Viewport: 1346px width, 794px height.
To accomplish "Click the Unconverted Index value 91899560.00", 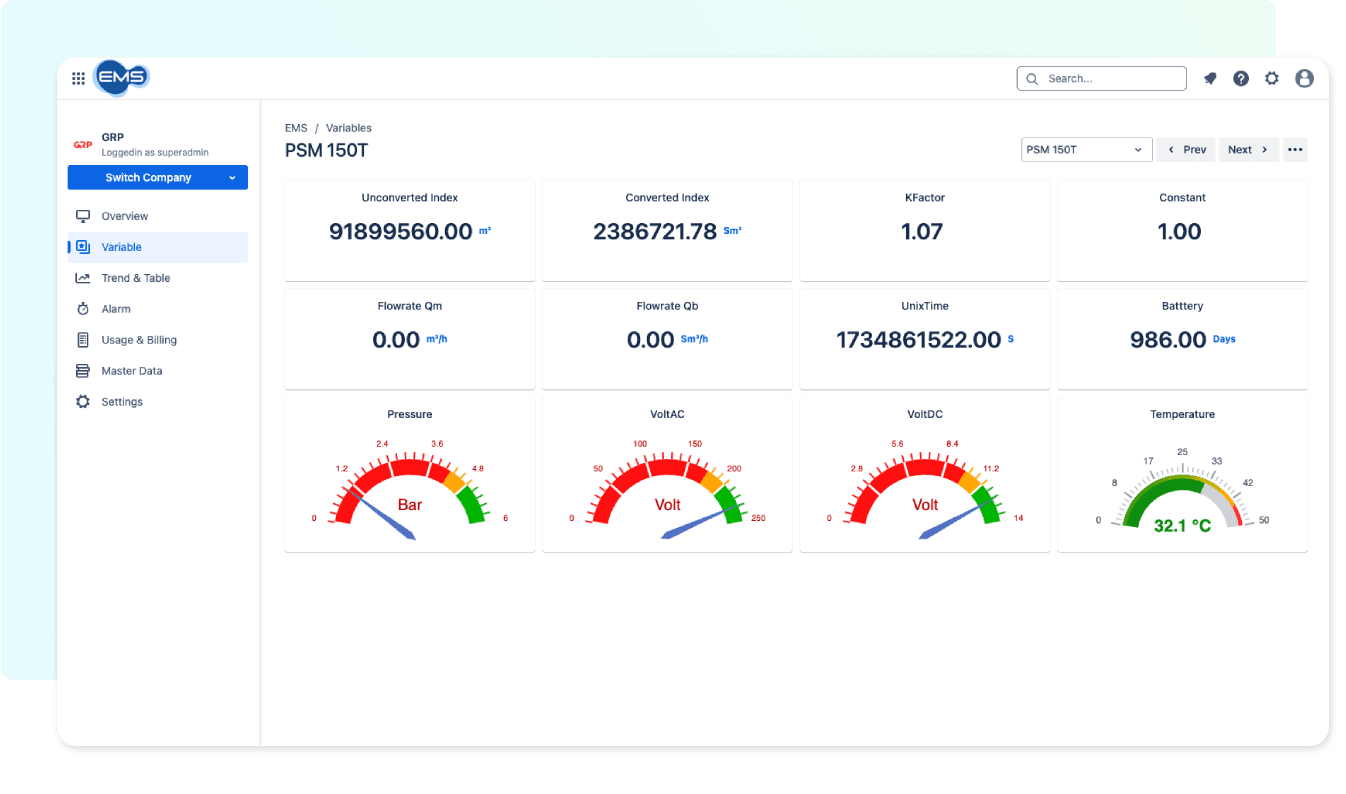I will coord(401,232).
